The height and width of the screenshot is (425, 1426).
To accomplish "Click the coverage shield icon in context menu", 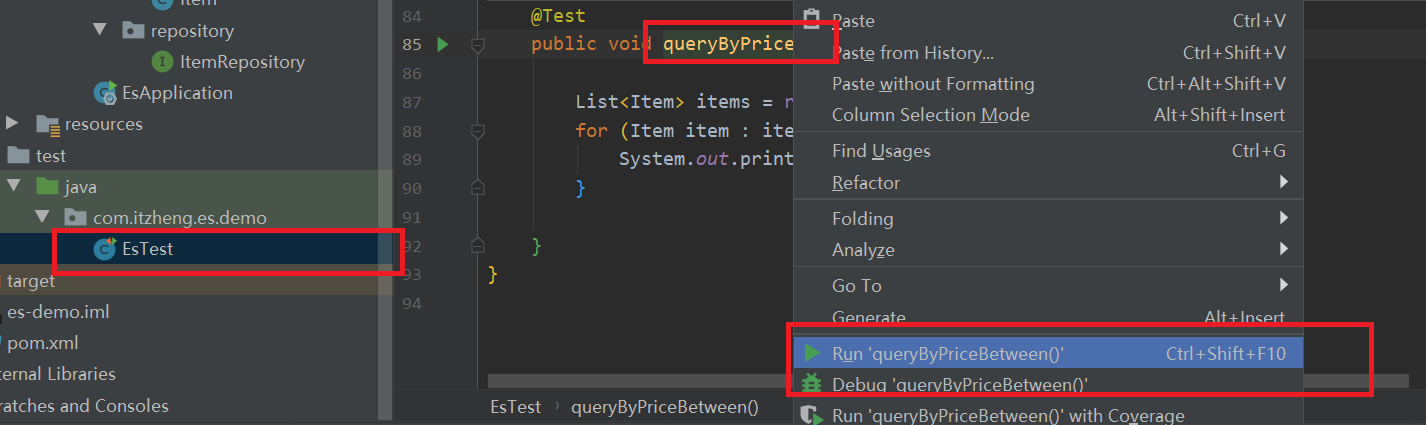I will pos(811,415).
